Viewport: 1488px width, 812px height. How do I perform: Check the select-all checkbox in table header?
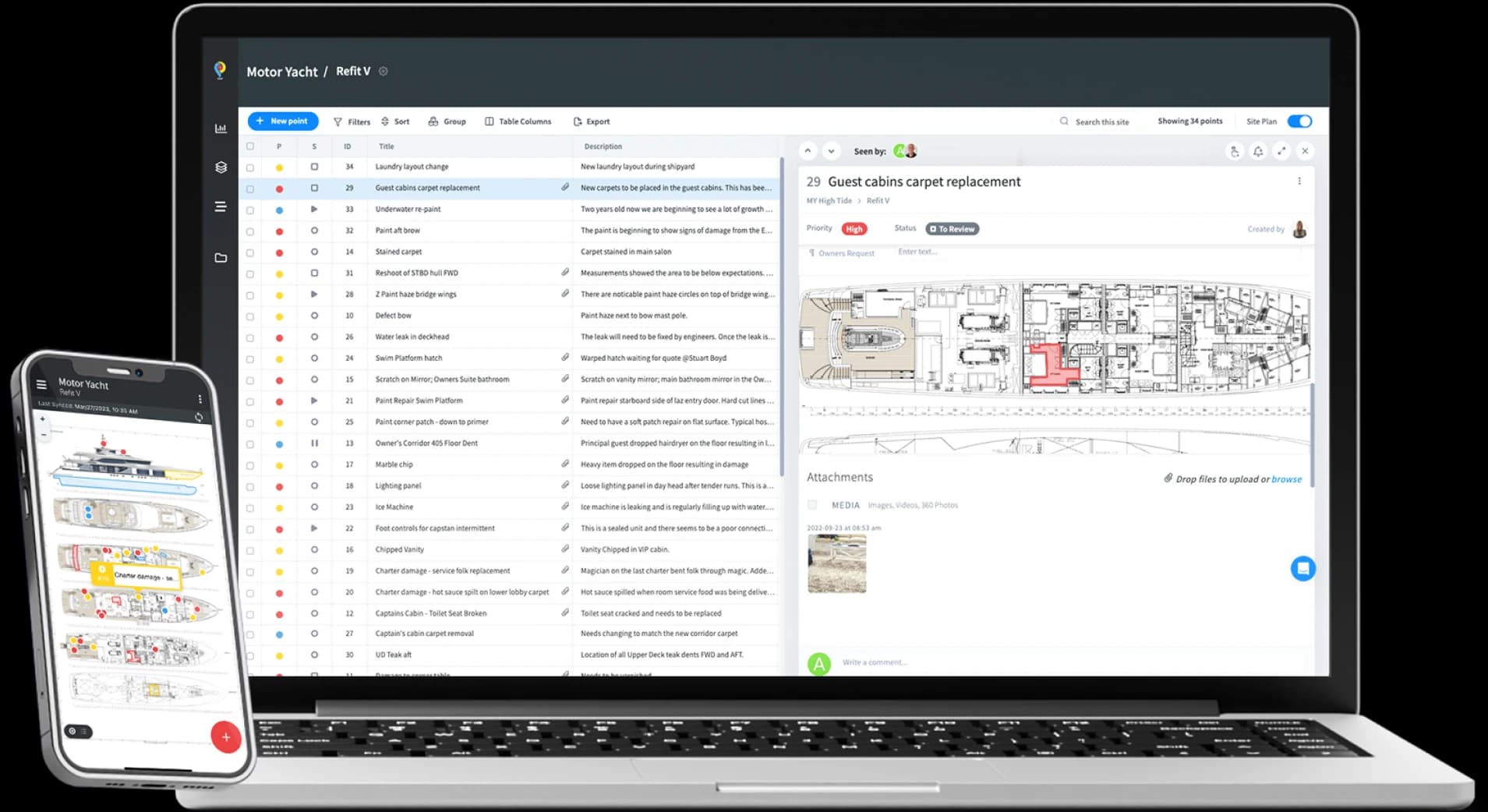tap(250, 147)
